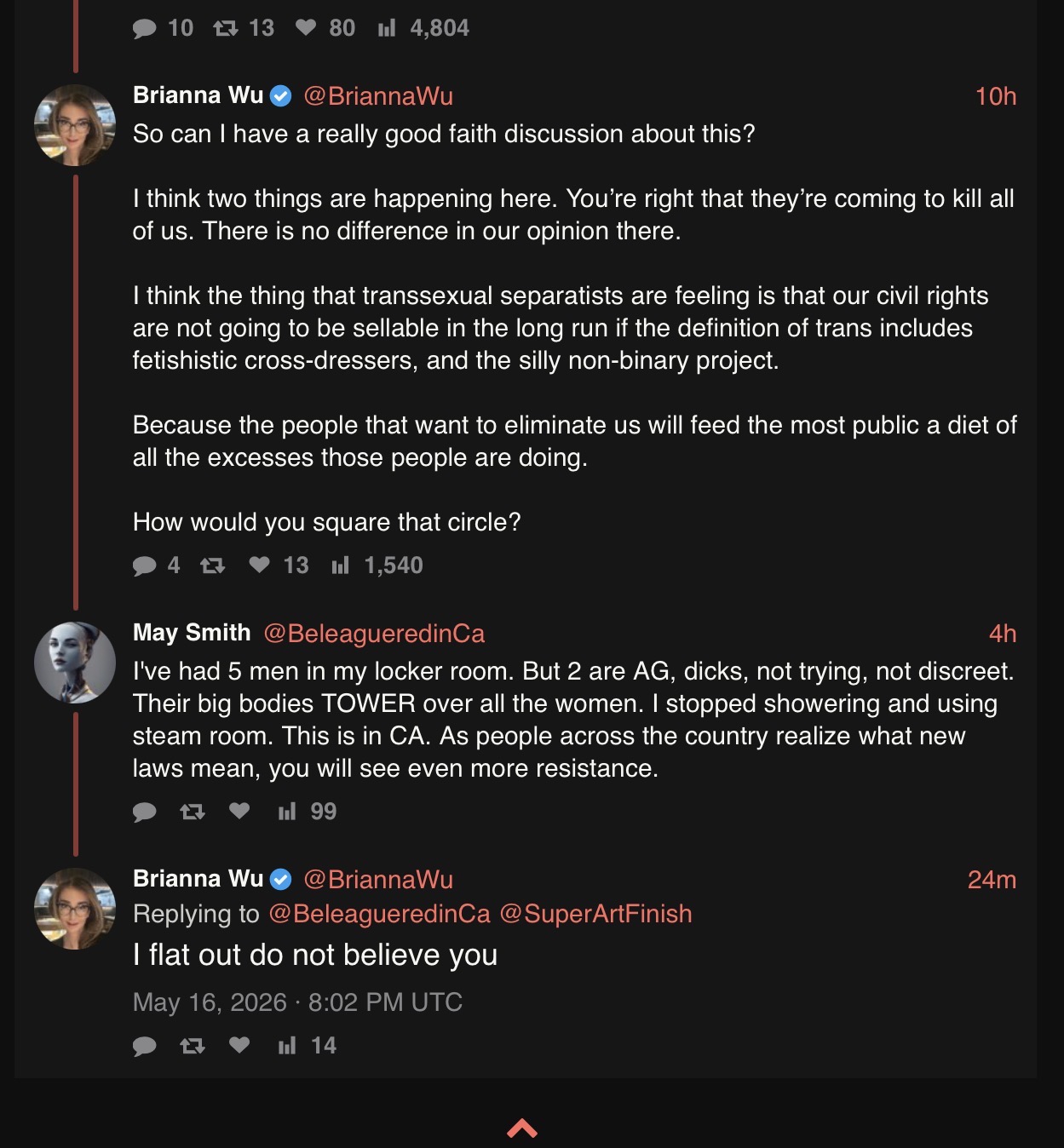Click the May 16, 2026 timestamp link
The height and width of the screenshot is (1148, 1064).
pos(297,1002)
